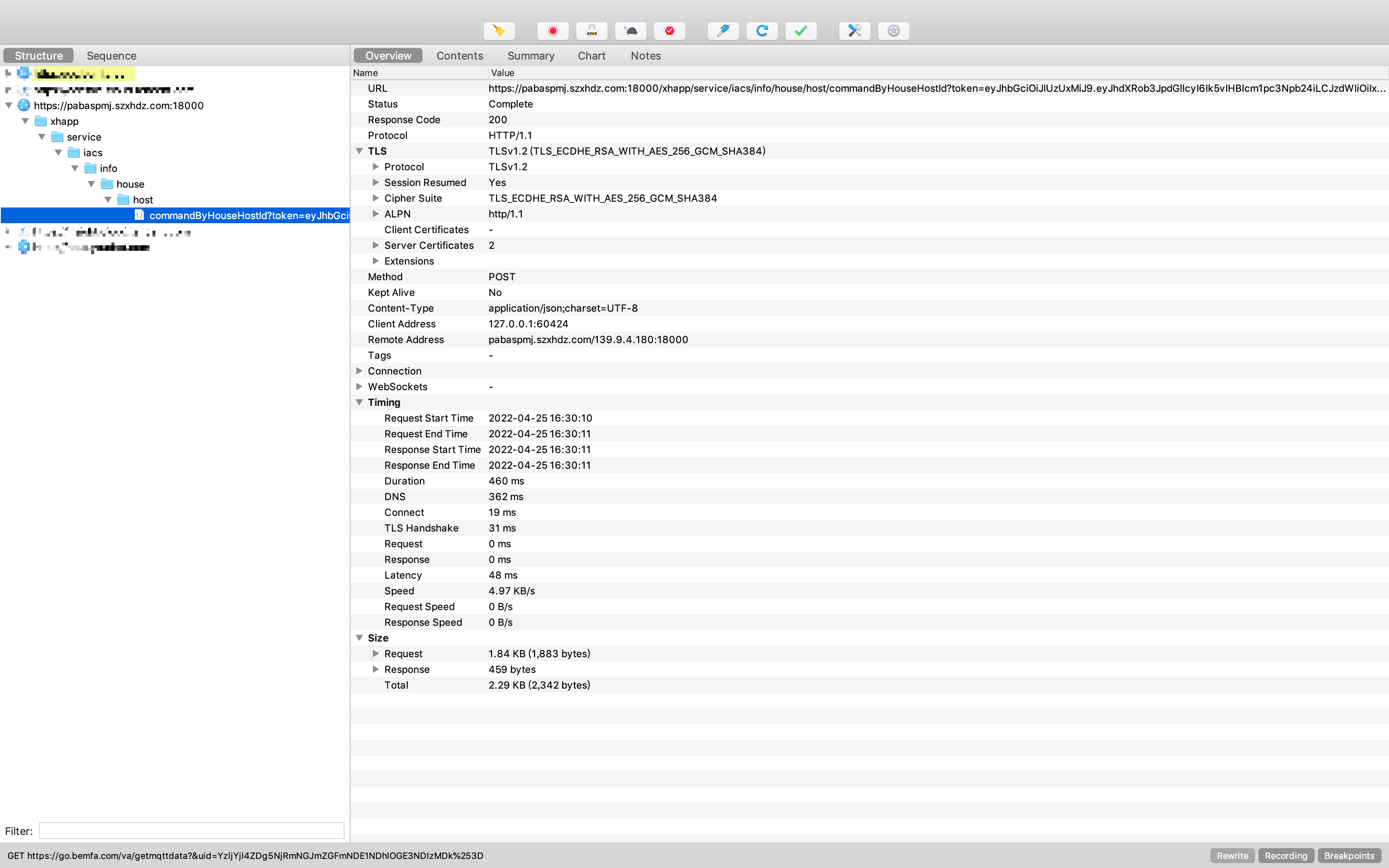The width and height of the screenshot is (1389, 868).
Task: Open the gear settings icon
Action: click(894, 31)
